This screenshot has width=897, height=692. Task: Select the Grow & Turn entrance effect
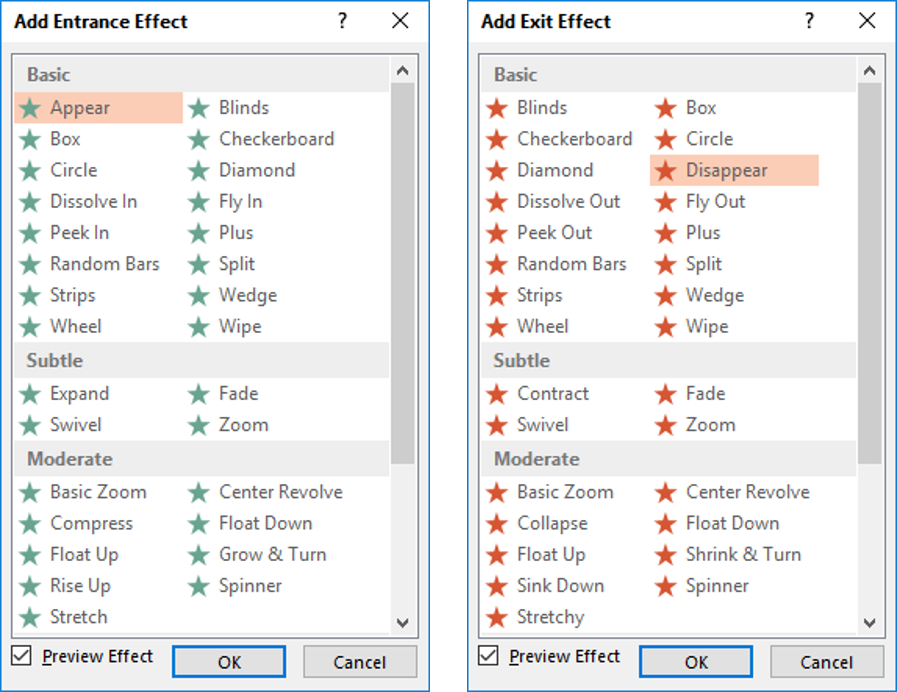tap(272, 555)
